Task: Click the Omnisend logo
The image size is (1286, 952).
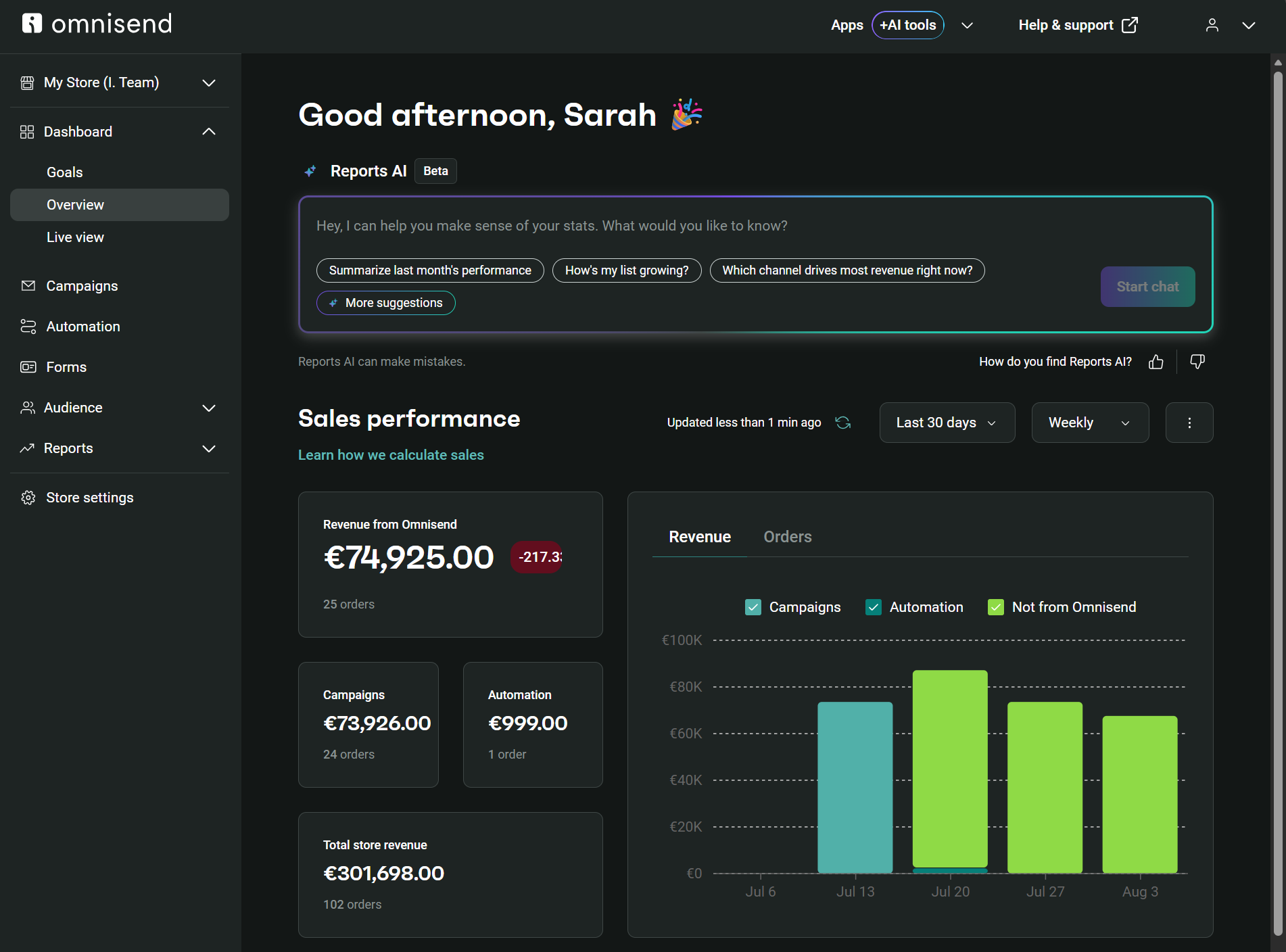Action: pos(97,24)
